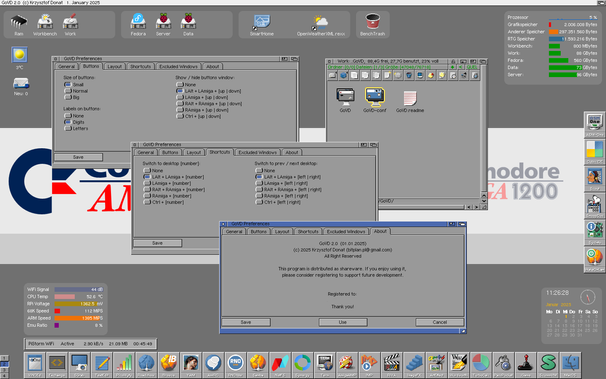The height and width of the screenshot is (379, 606).
Task: Click the Use button
Action: click(343, 322)
